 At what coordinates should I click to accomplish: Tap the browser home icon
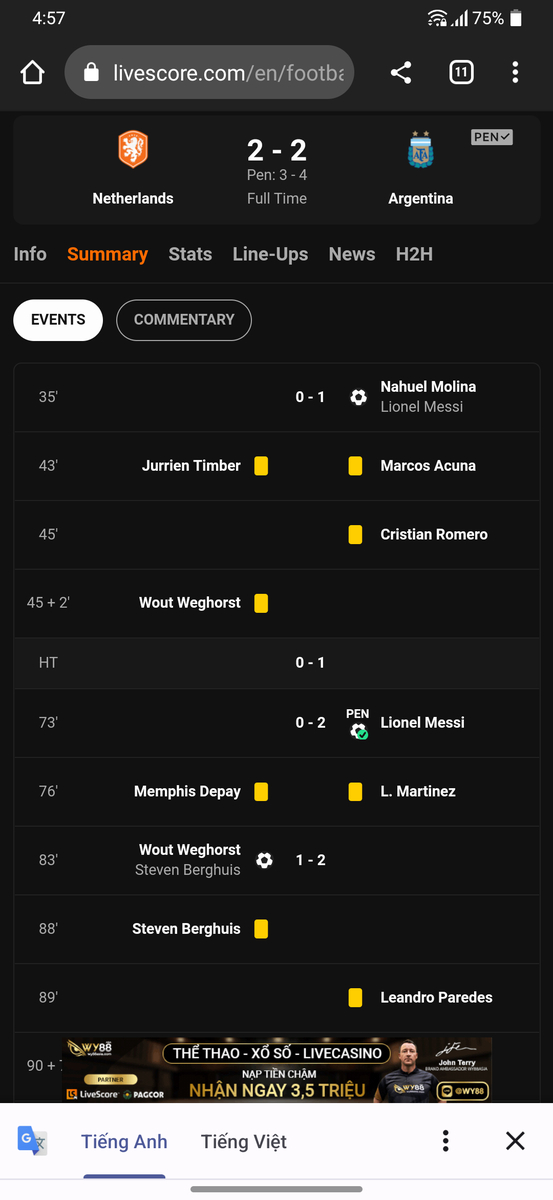(32, 73)
